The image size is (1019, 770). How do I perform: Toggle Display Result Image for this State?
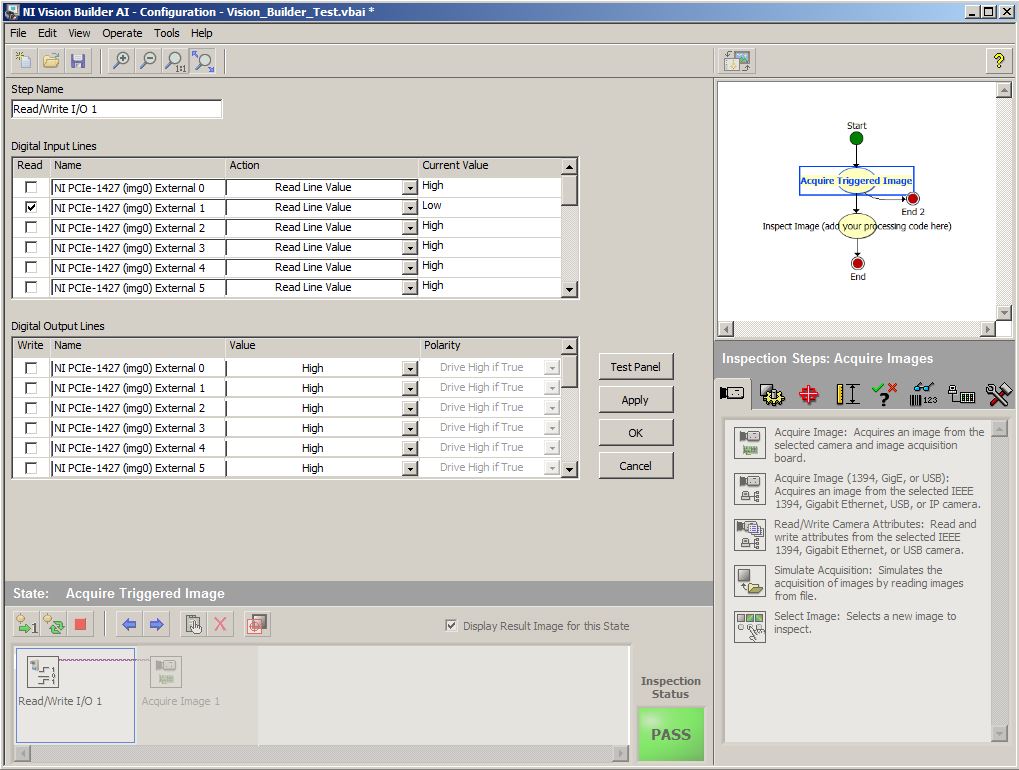[x=451, y=625]
